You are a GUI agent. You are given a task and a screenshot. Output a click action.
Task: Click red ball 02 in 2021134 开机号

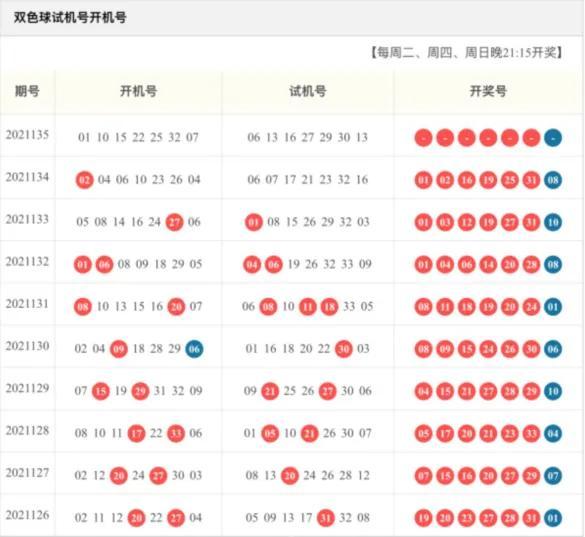pos(84,180)
